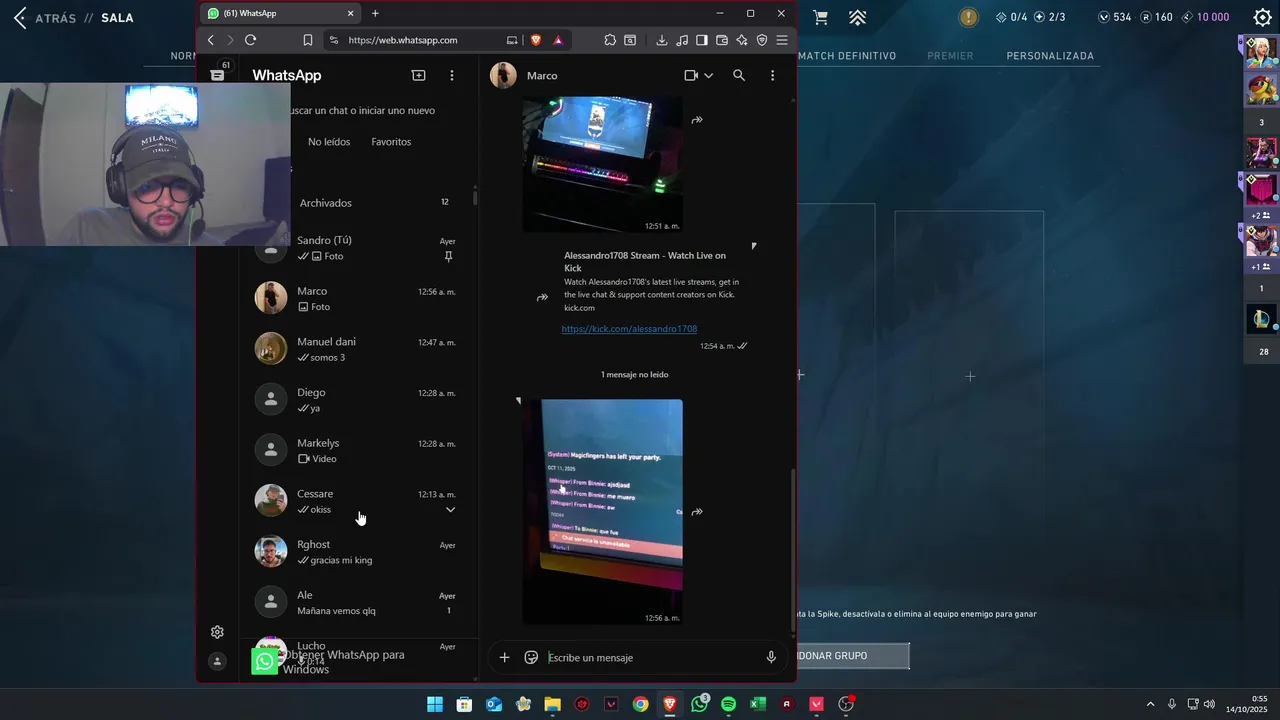Select the No leídos filter tab

click(x=329, y=142)
